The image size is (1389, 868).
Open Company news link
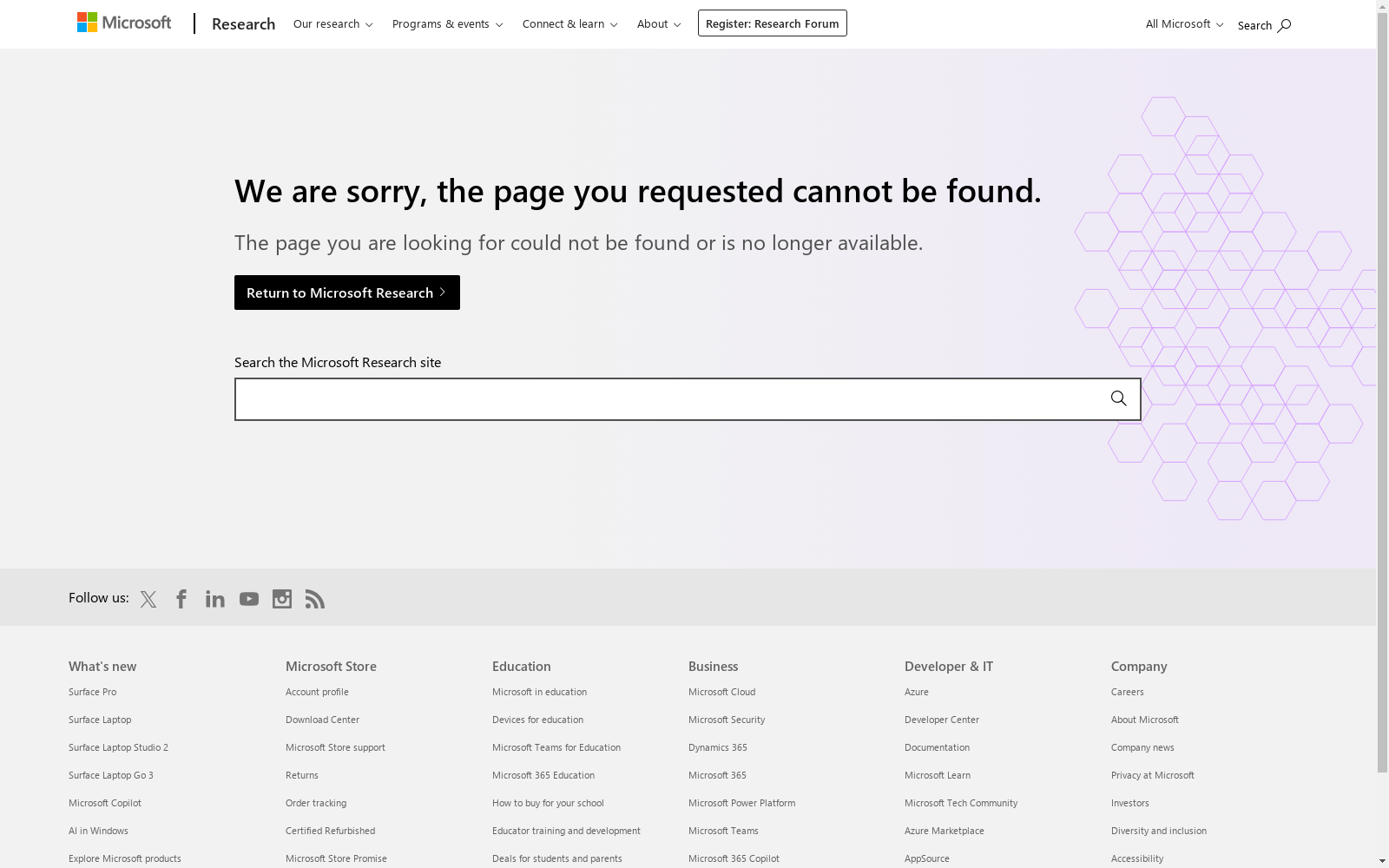tap(1142, 747)
